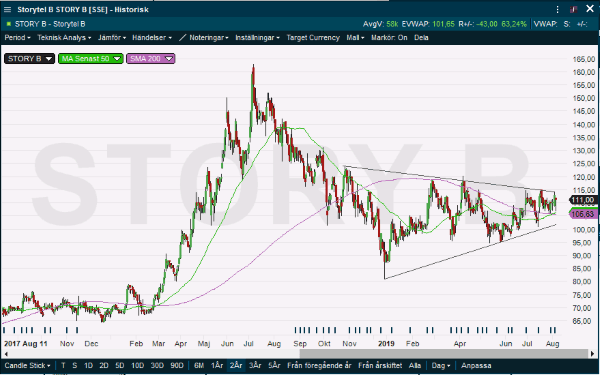Open the Händelser menu
This screenshot has height=375, width=600.
pos(152,38)
